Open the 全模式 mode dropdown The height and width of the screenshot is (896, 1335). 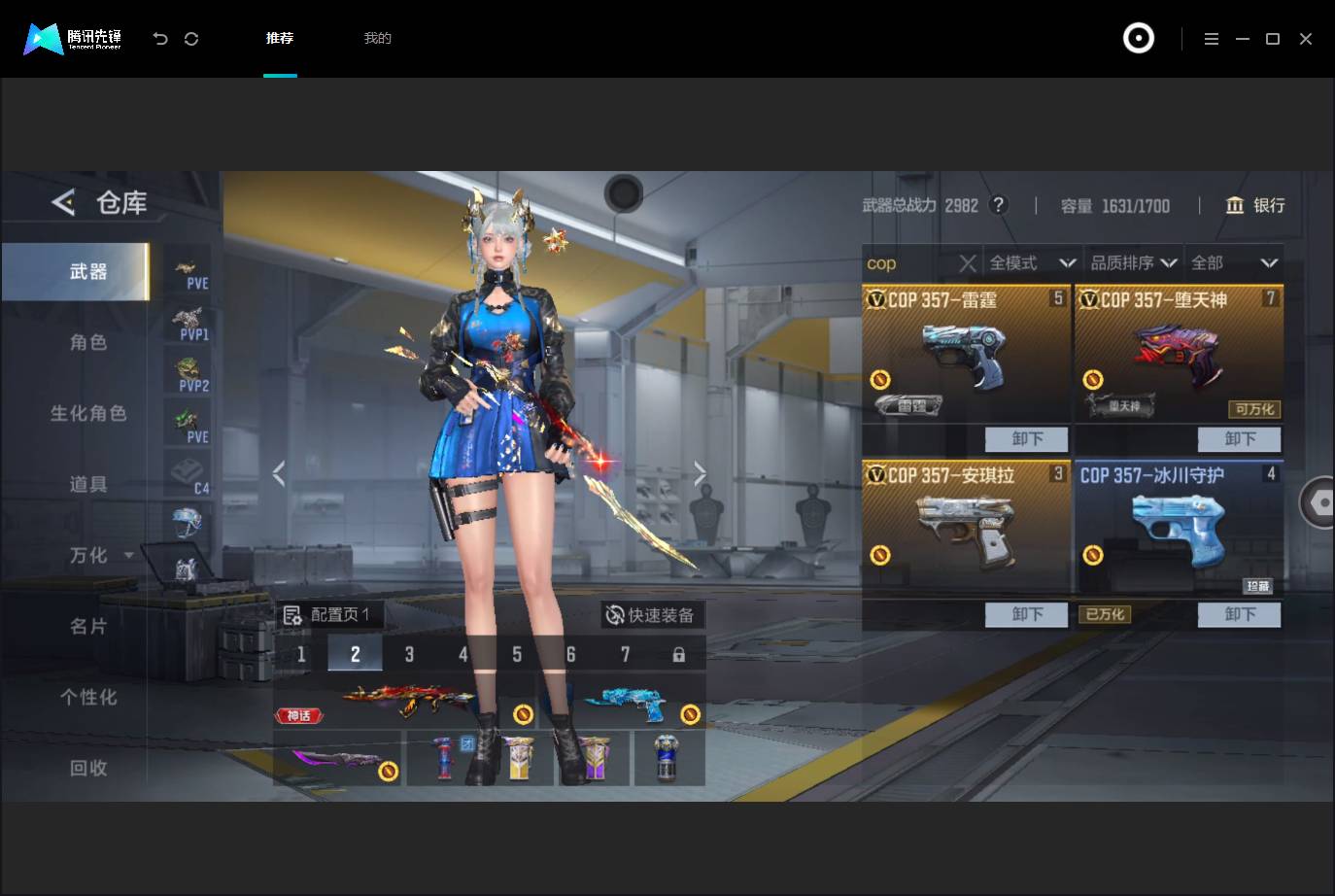pos(1032,263)
